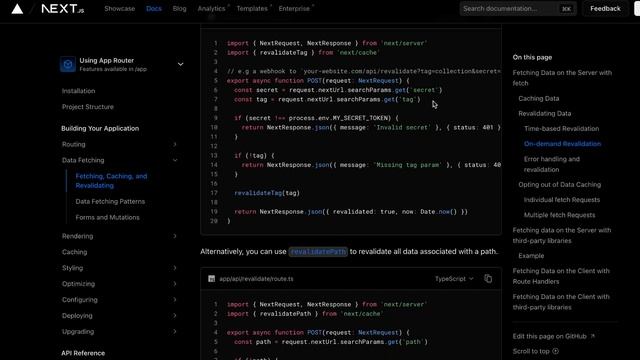
Task: Open the Using App Router dropdown chevron
Action: pos(180,64)
